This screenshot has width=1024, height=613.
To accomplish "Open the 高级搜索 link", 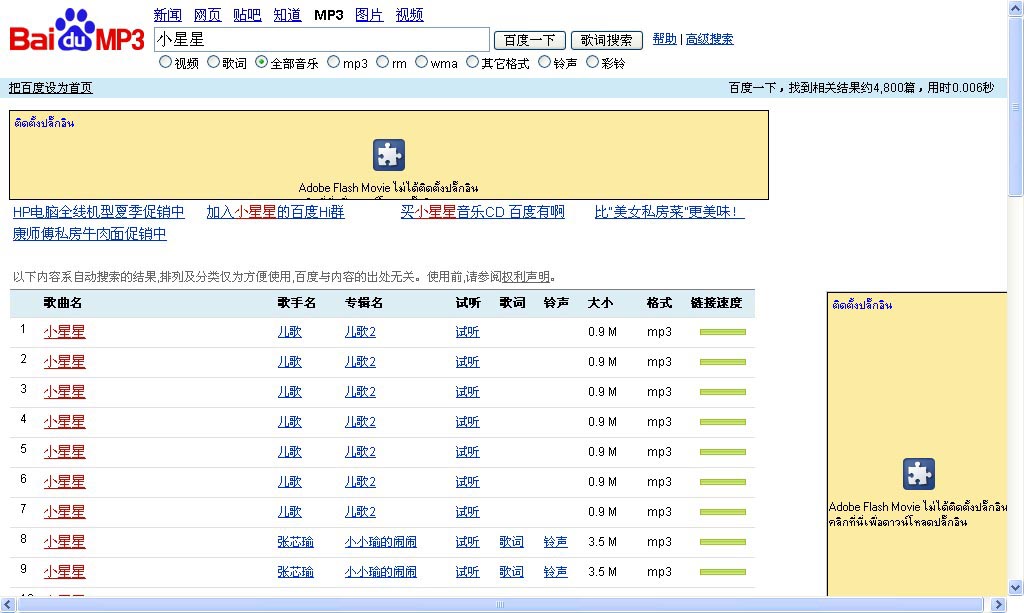I will point(709,39).
